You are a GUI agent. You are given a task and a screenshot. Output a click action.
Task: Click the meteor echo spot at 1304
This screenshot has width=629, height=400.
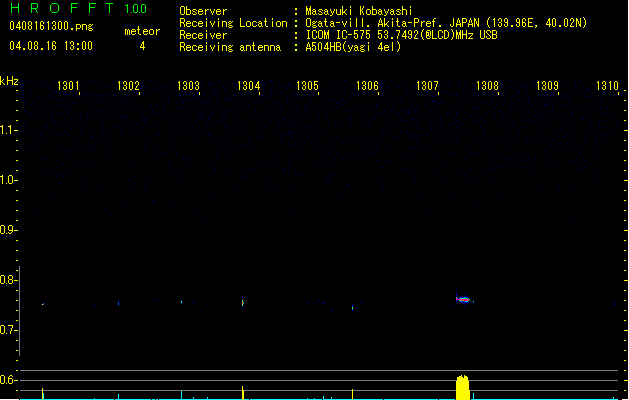(x=243, y=303)
